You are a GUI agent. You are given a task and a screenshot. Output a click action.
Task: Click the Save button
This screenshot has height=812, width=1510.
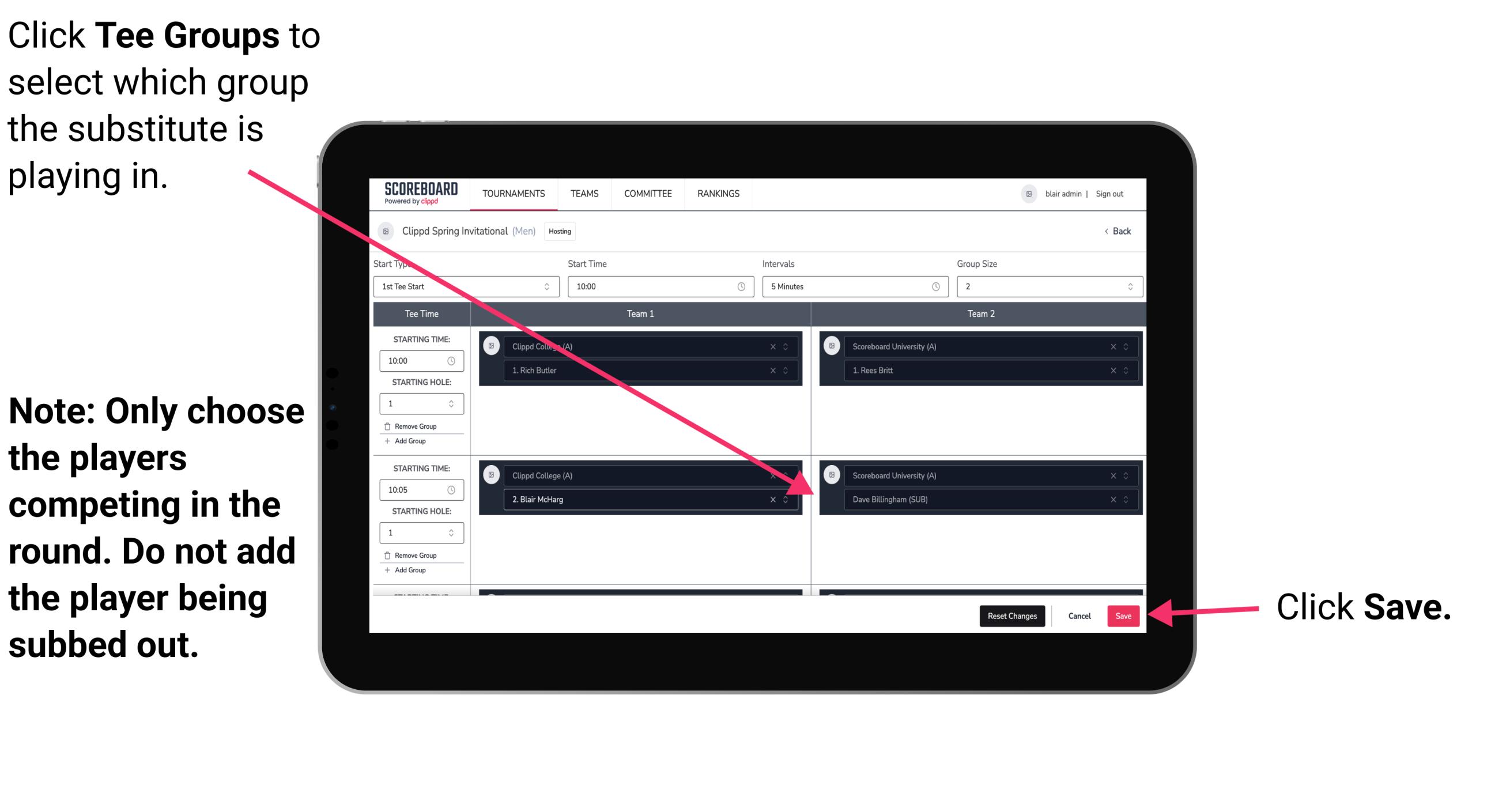tap(1124, 616)
